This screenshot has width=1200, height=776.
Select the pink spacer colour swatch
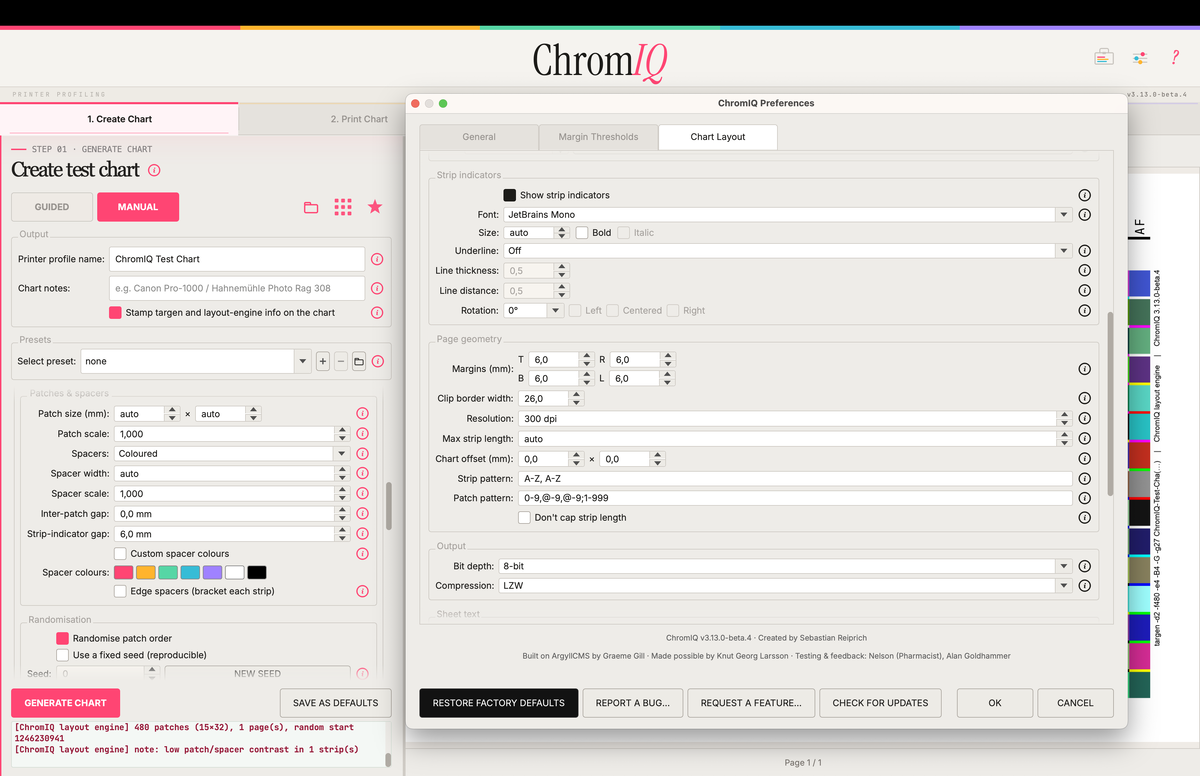tap(124, 573)
